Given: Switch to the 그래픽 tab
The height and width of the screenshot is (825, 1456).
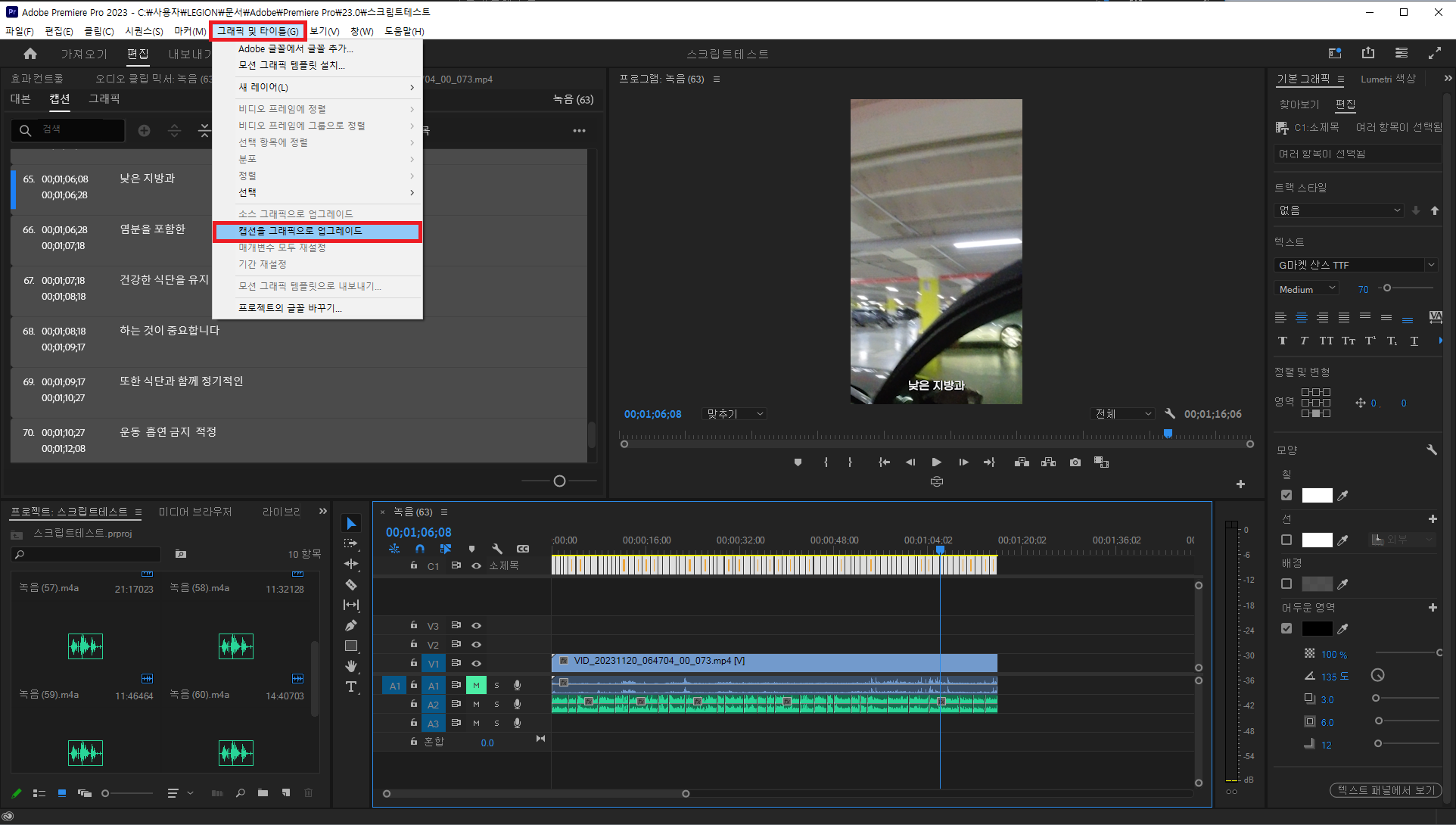Looking at the screenshot, I should pyautogui.click(x=104, y=99).
